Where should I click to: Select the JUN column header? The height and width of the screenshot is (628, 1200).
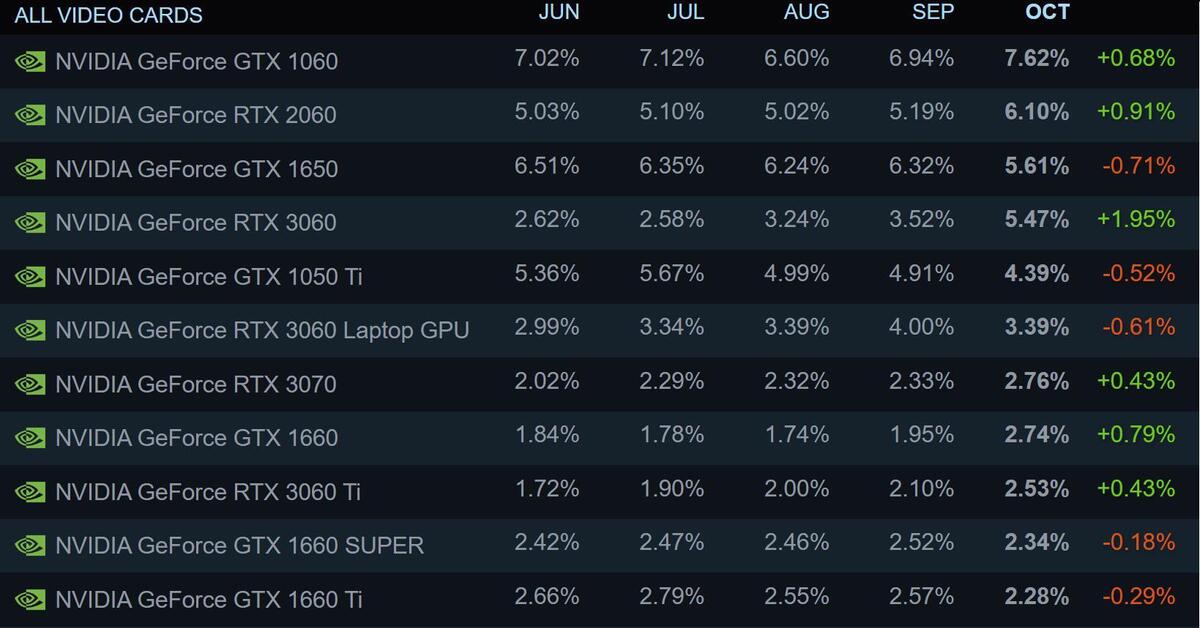558,12
